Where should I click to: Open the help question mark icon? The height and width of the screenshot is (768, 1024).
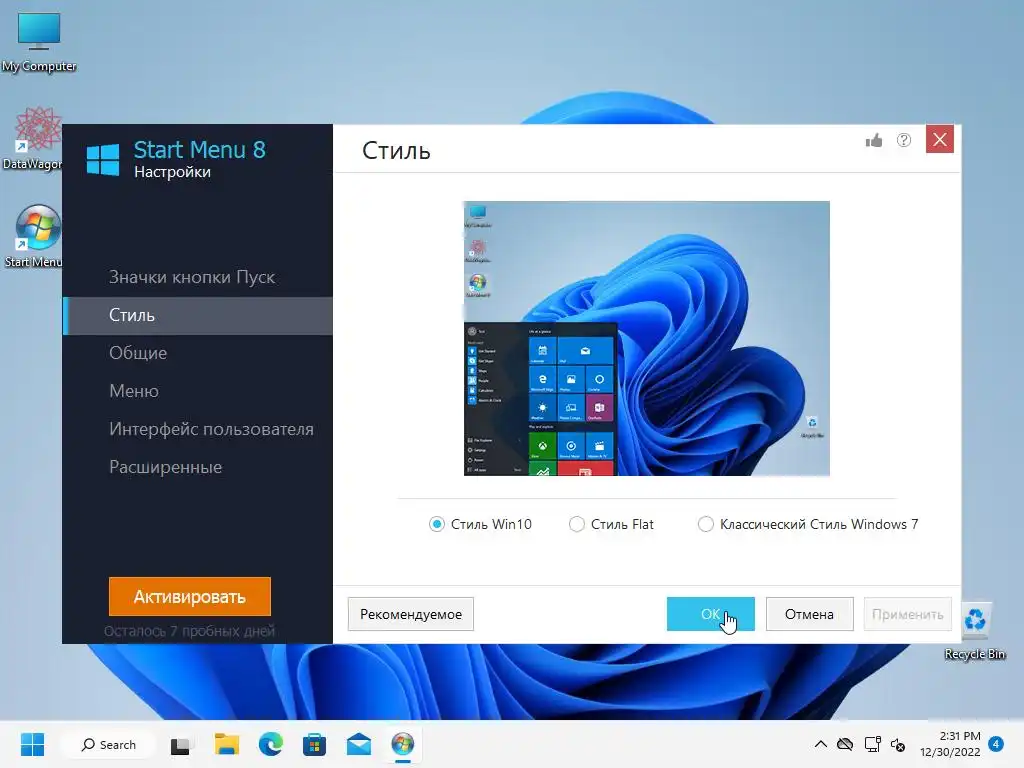pyautogui.click(x=904, y=140)
